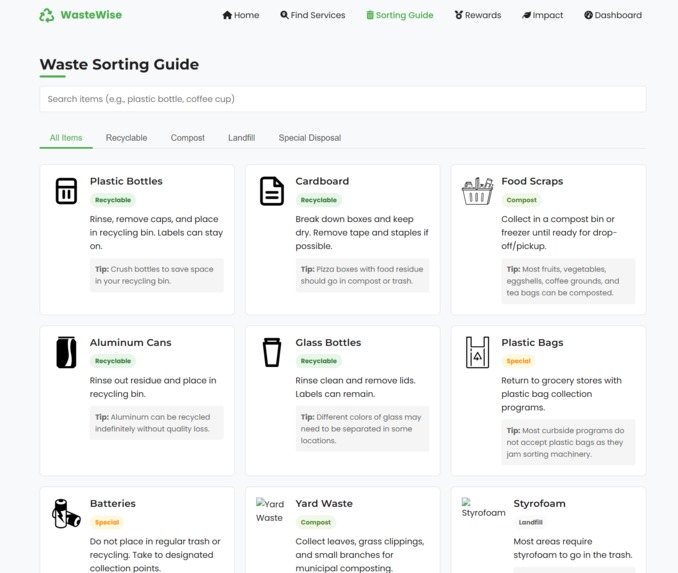Open the Dashboard nav link
This screenshot has width=678, height=573.
(613, 15)
